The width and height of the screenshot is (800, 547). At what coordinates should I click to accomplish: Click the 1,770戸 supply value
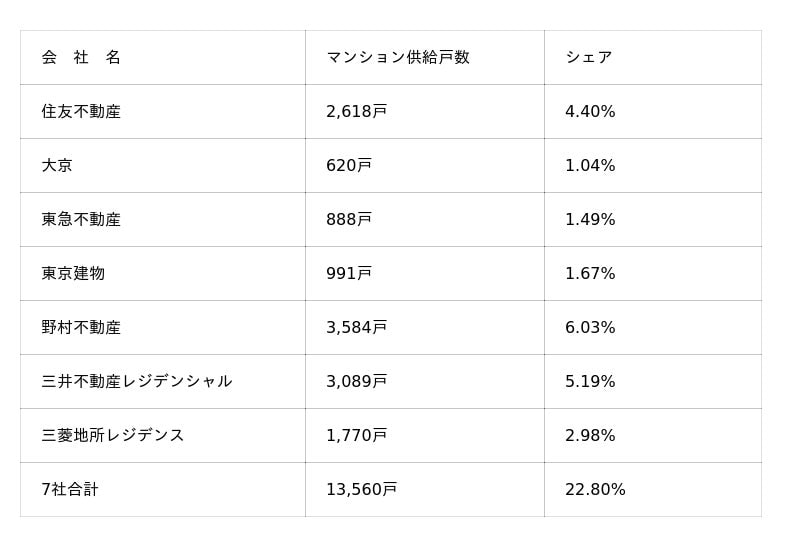[356, 436]
